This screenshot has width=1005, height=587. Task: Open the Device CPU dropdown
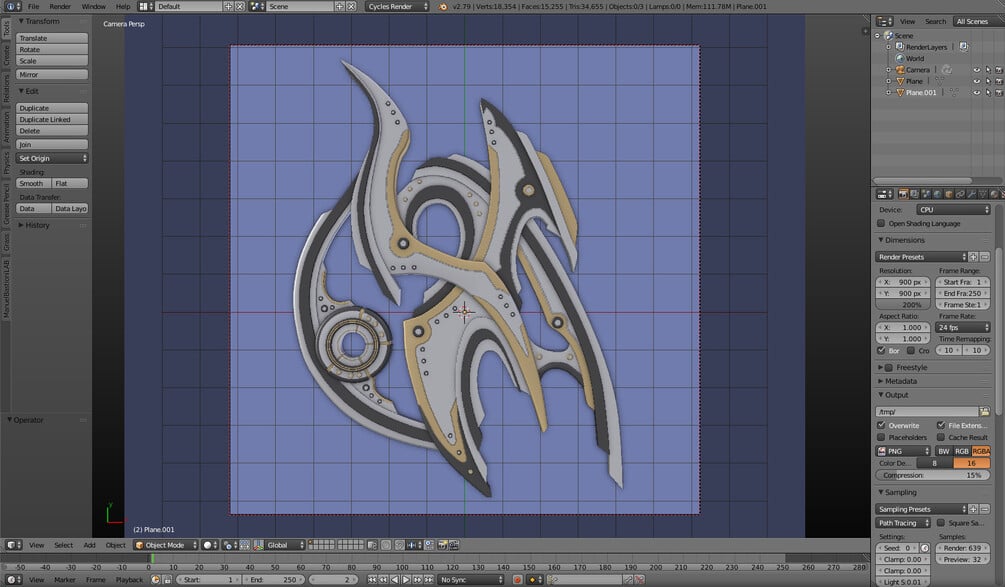[953, 210]
